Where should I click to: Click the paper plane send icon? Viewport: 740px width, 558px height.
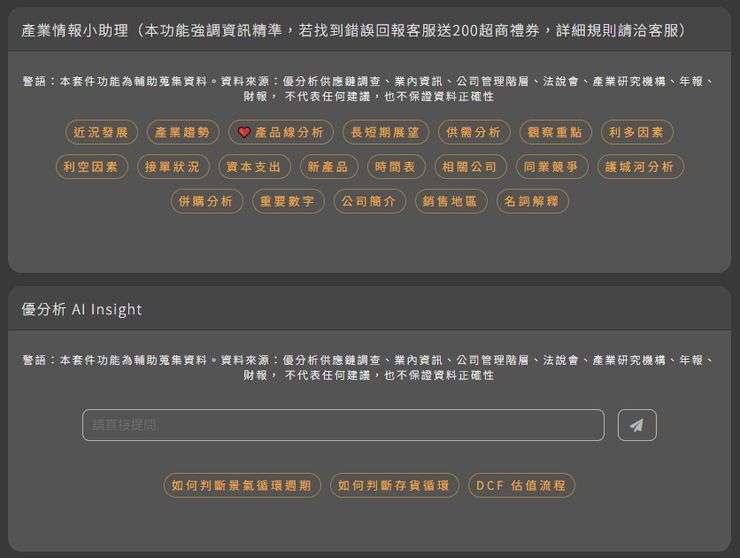[x=637, y=425]
